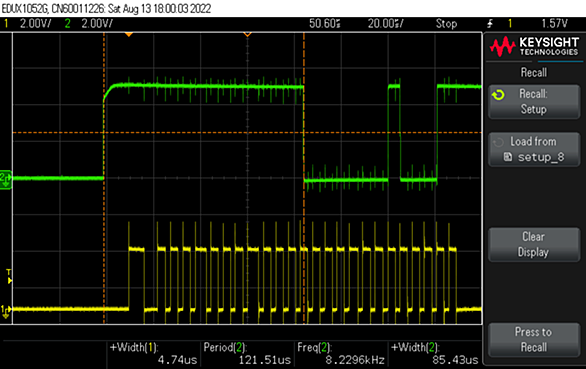Click the 20.00 time-per-division readout
Screen dimensions: 586x369
pos(386,24)
